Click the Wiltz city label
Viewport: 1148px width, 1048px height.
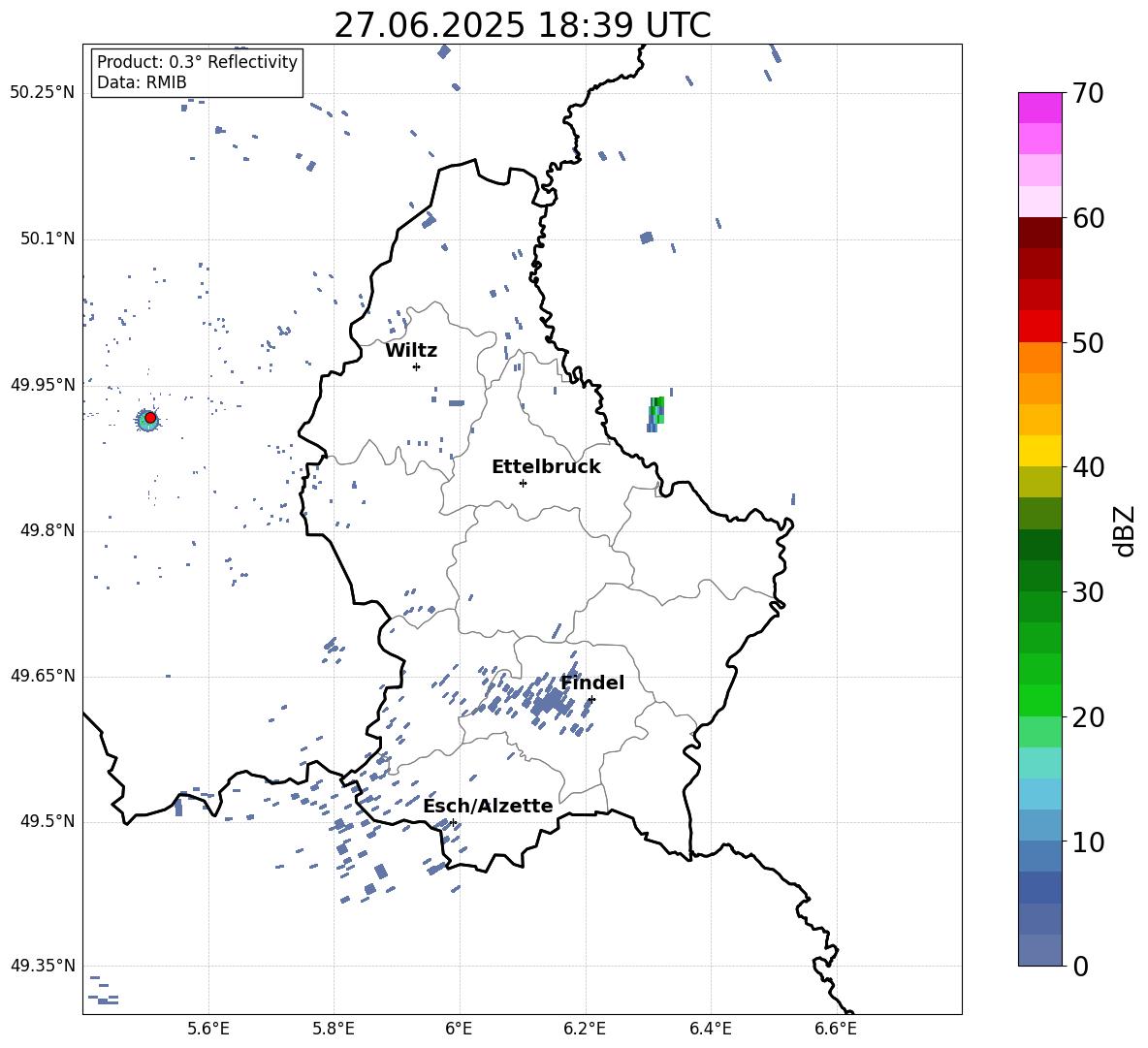coord(411,351)
